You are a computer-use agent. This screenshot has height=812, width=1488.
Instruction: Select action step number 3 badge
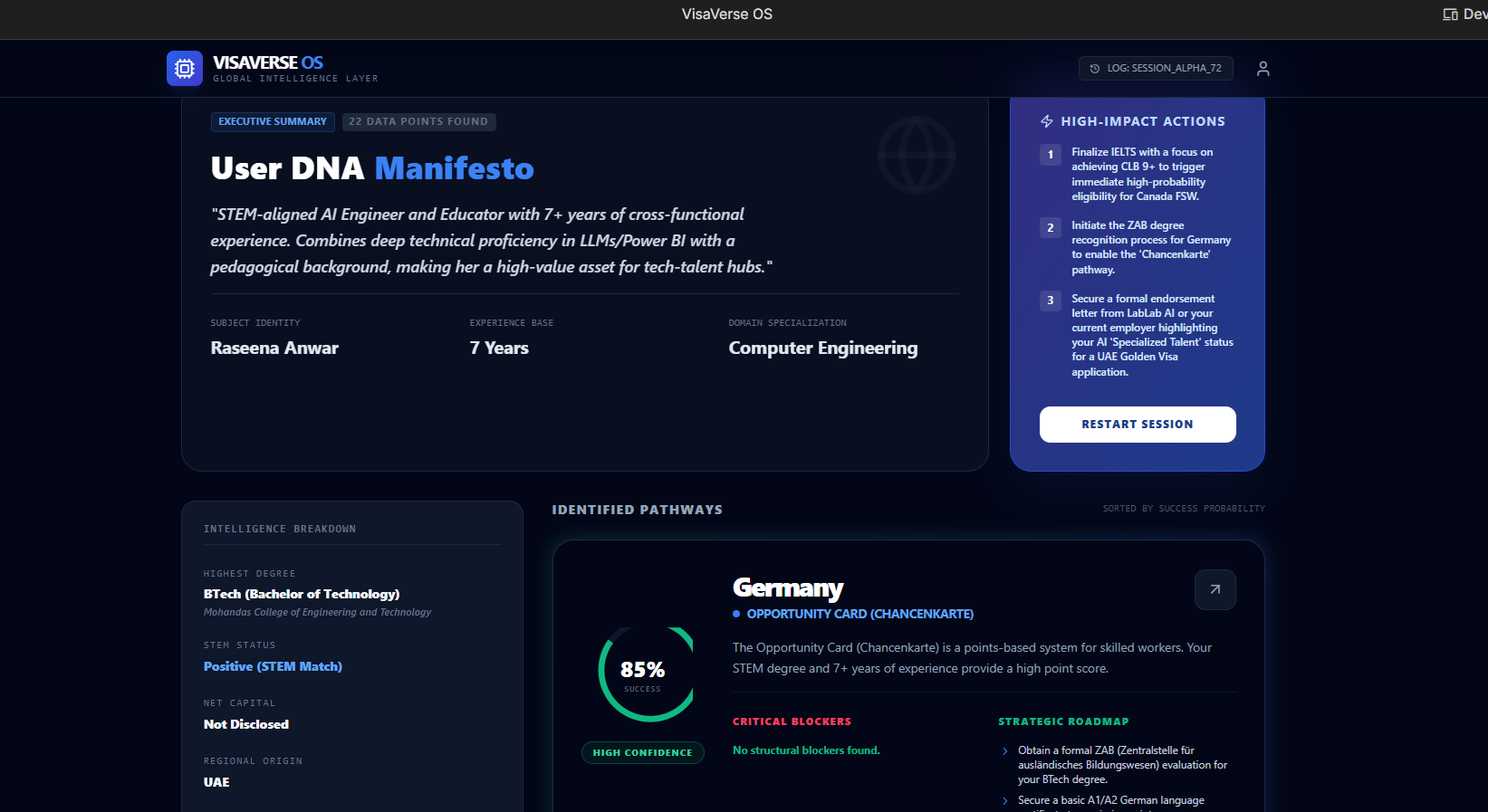pyautogui.click(x=1051, y=301)
